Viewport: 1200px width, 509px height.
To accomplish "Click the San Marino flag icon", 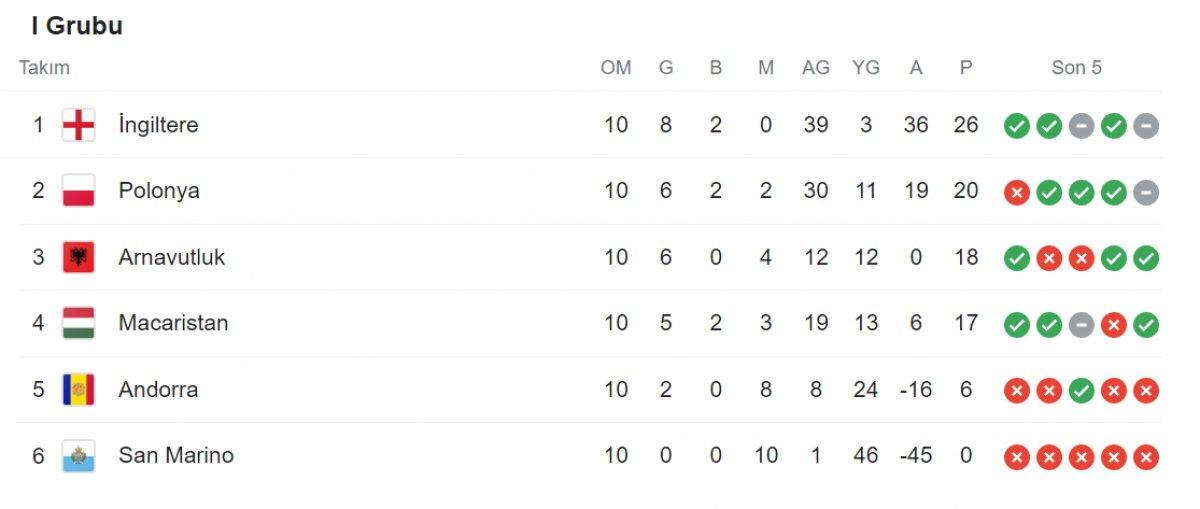I will point(78,456).
